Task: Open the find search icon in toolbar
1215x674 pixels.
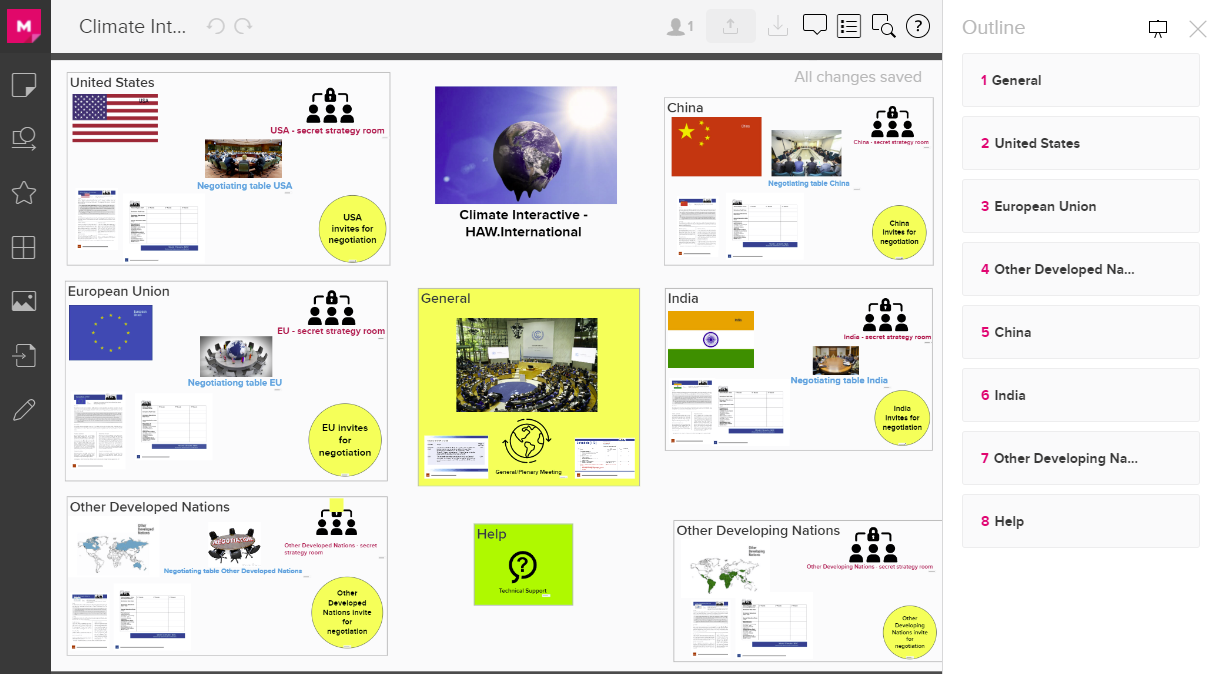Action: pos(883,26)
